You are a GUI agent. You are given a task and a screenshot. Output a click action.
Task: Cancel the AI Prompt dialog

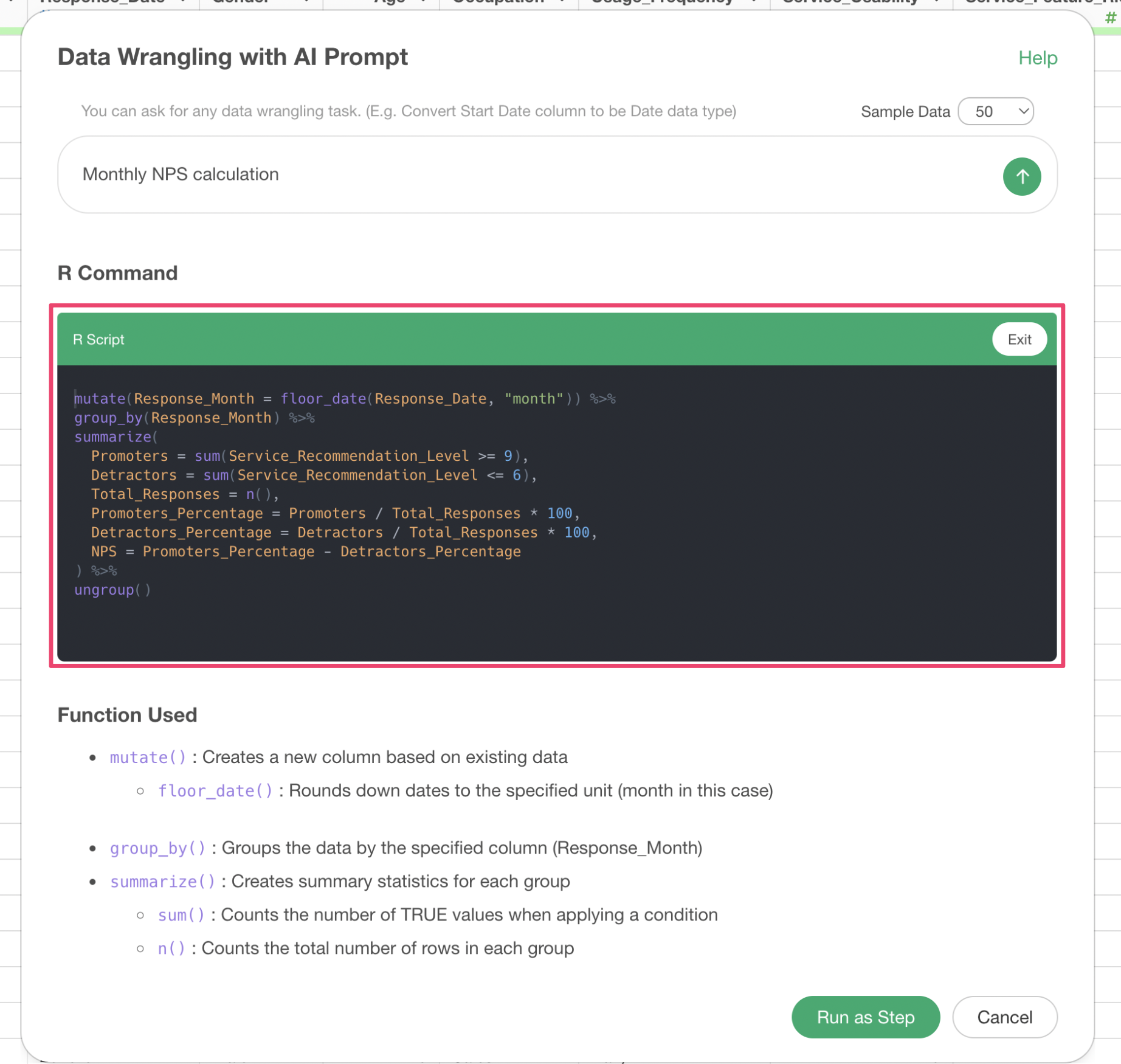(1004, 1017)
